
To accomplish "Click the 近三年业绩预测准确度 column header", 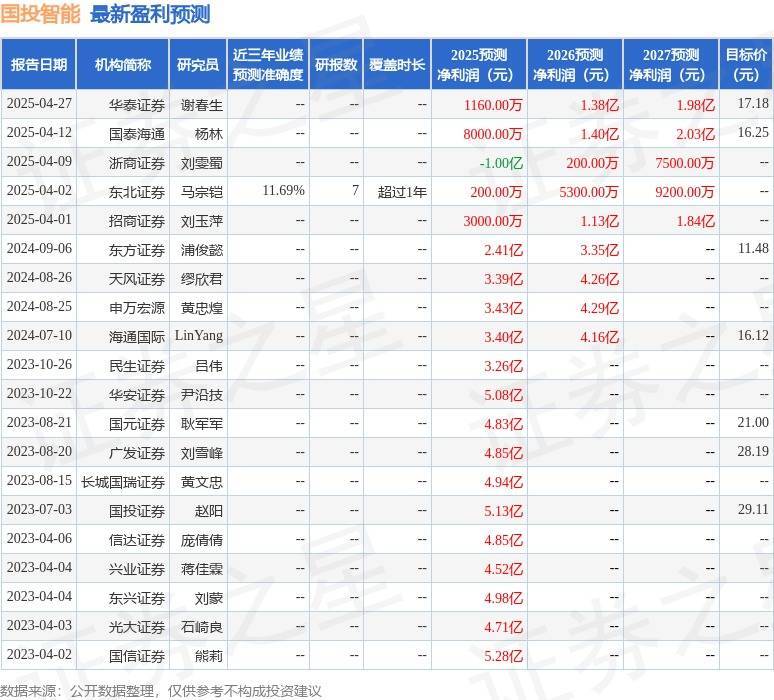I will (268, 65).
